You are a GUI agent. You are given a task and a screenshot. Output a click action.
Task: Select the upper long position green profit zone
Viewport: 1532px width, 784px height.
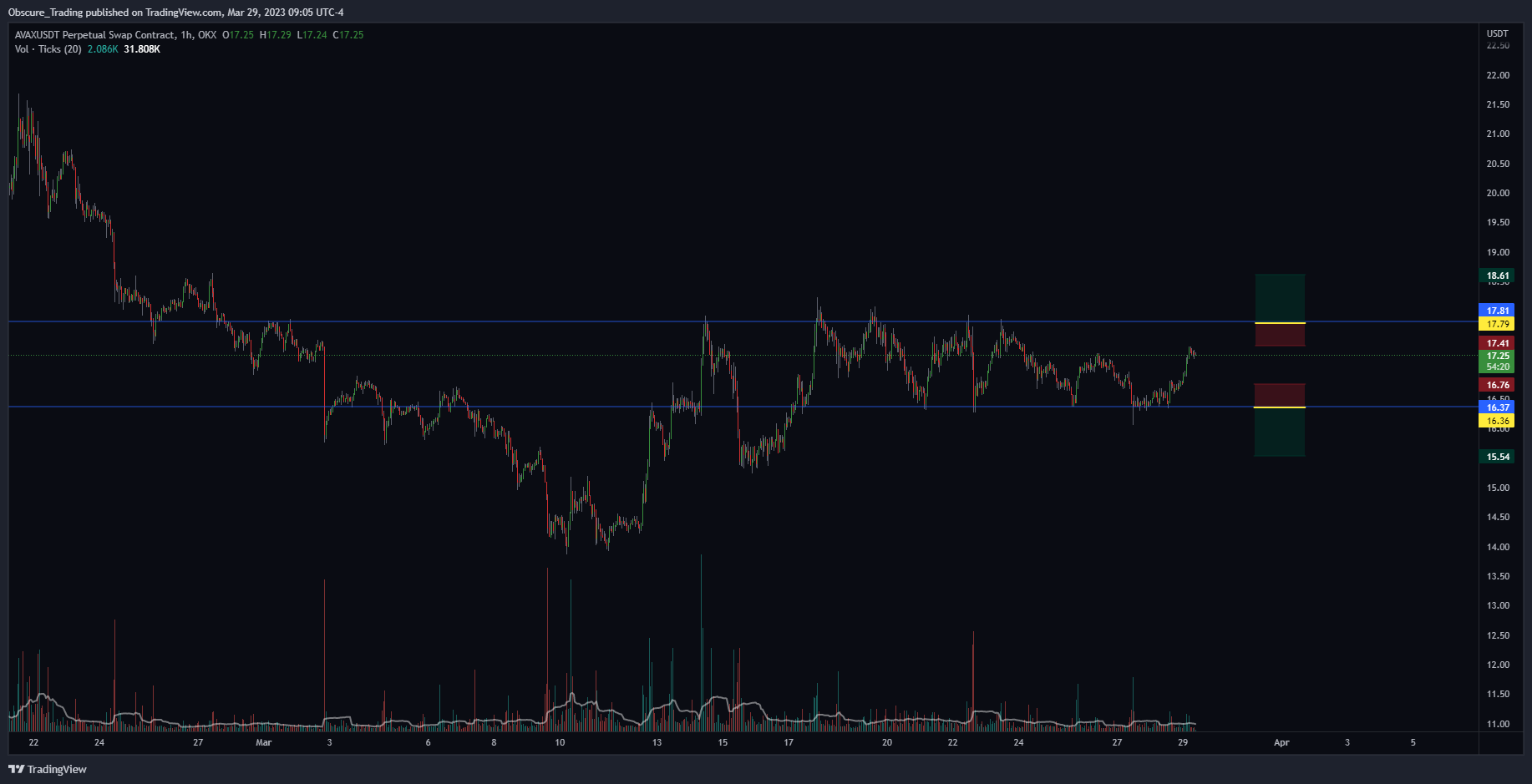(1280, 298)
